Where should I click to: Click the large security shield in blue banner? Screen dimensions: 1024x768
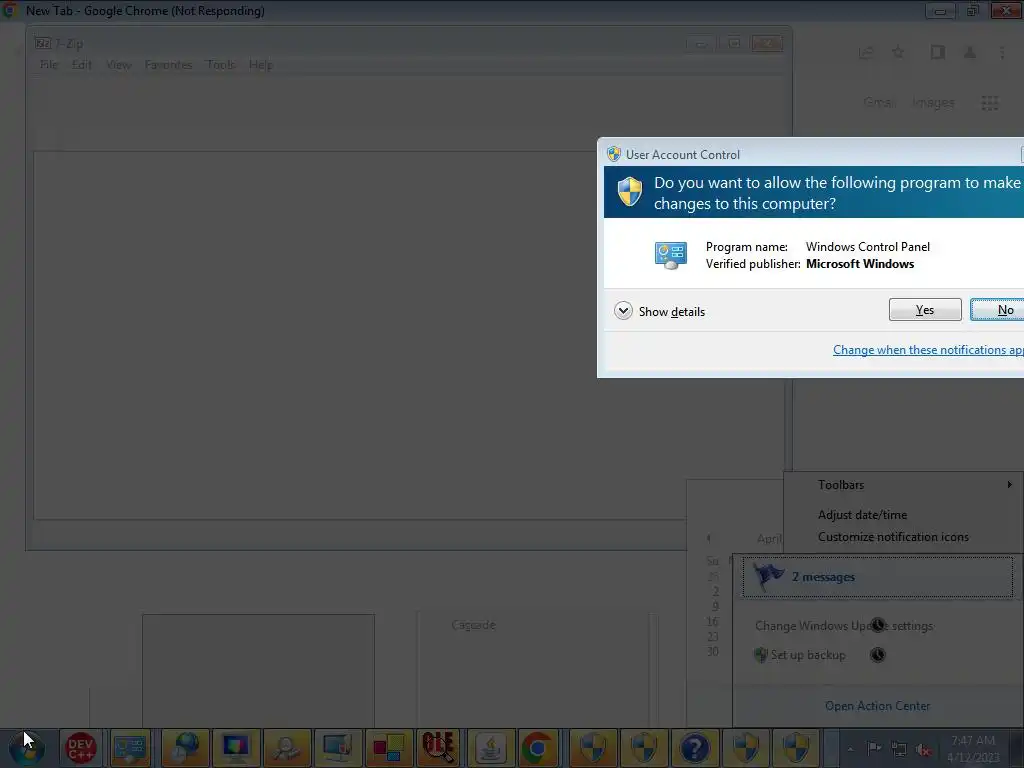(x=630, y=192)
